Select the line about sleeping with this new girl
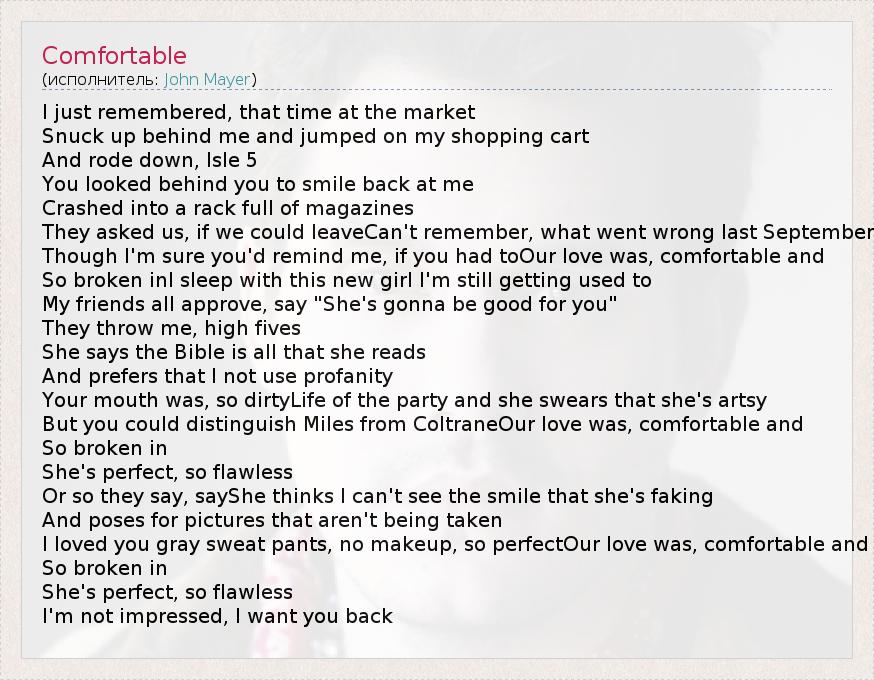The width and height of the screenshot is (874, 680). (x=347, y=280)
